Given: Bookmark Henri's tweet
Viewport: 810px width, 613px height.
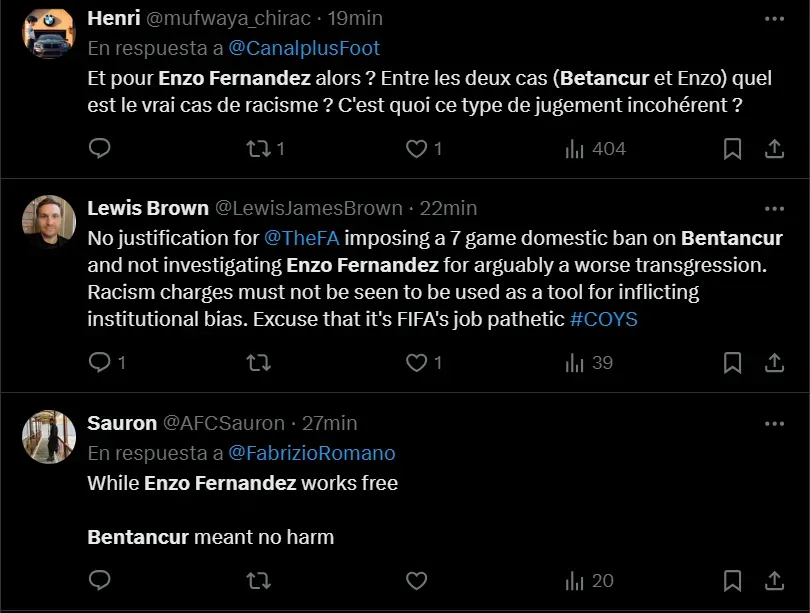Looking at the screenshot, I should pos(732,149).
